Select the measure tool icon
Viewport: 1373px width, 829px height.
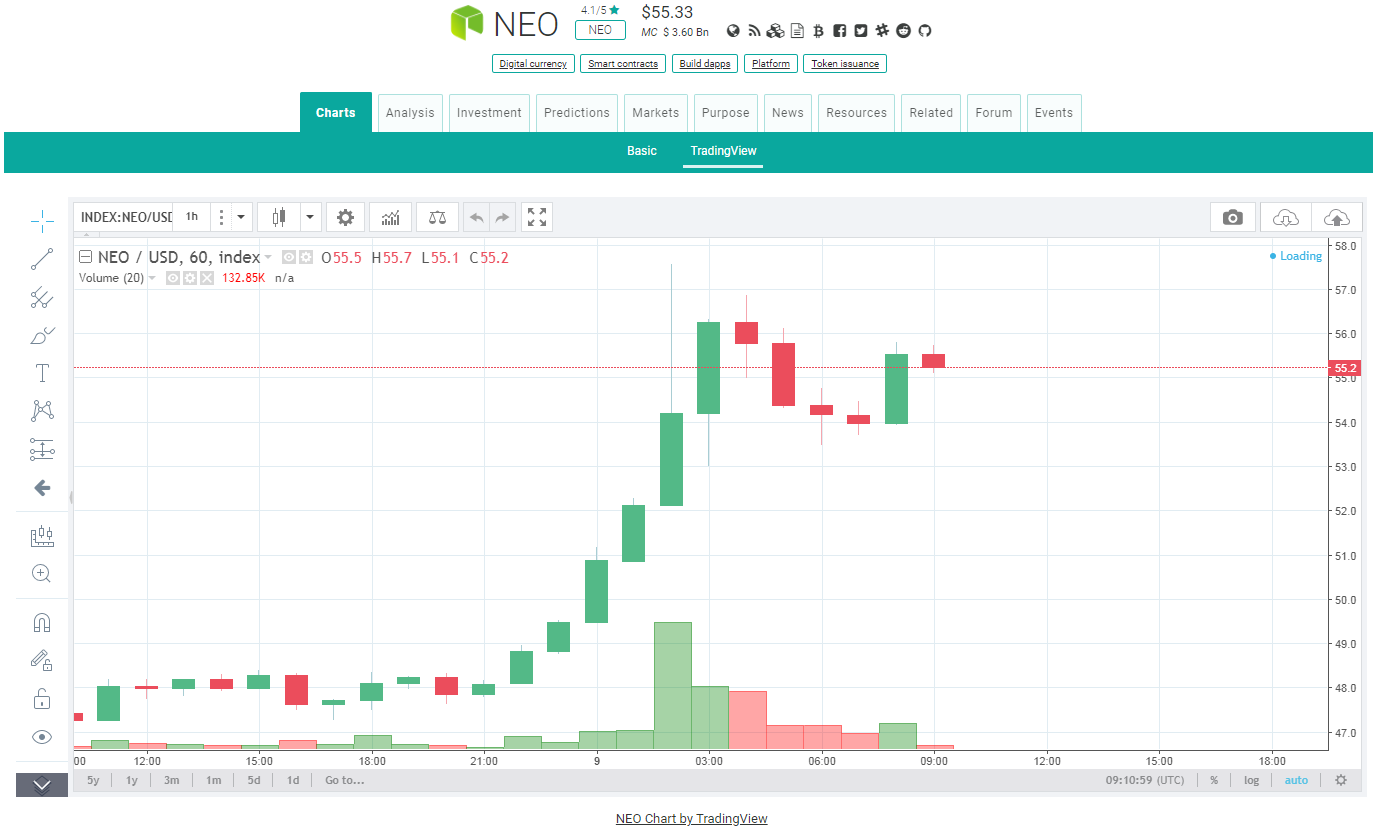(42, 537)
